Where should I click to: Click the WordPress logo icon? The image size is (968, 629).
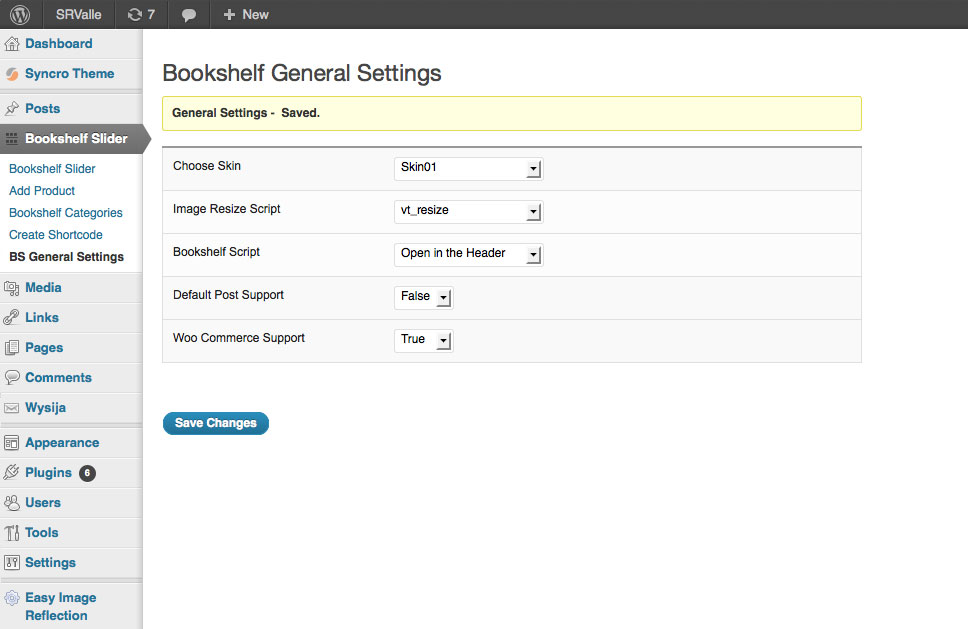click(x=20, y=15)
